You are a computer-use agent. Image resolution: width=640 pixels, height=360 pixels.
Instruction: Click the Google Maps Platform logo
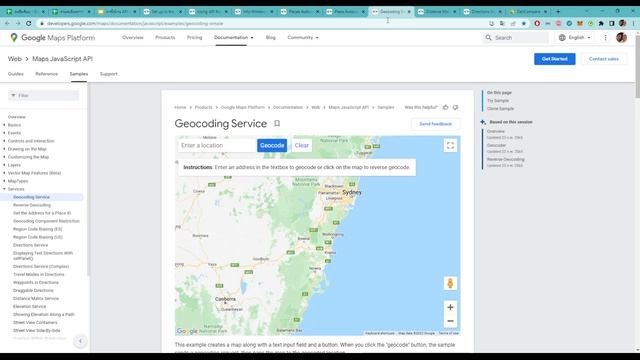(53, 38)
